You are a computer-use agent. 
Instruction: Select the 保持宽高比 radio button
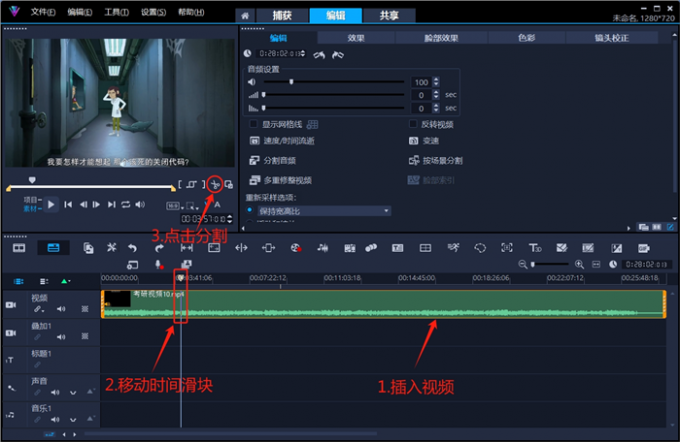pos(249,210)
